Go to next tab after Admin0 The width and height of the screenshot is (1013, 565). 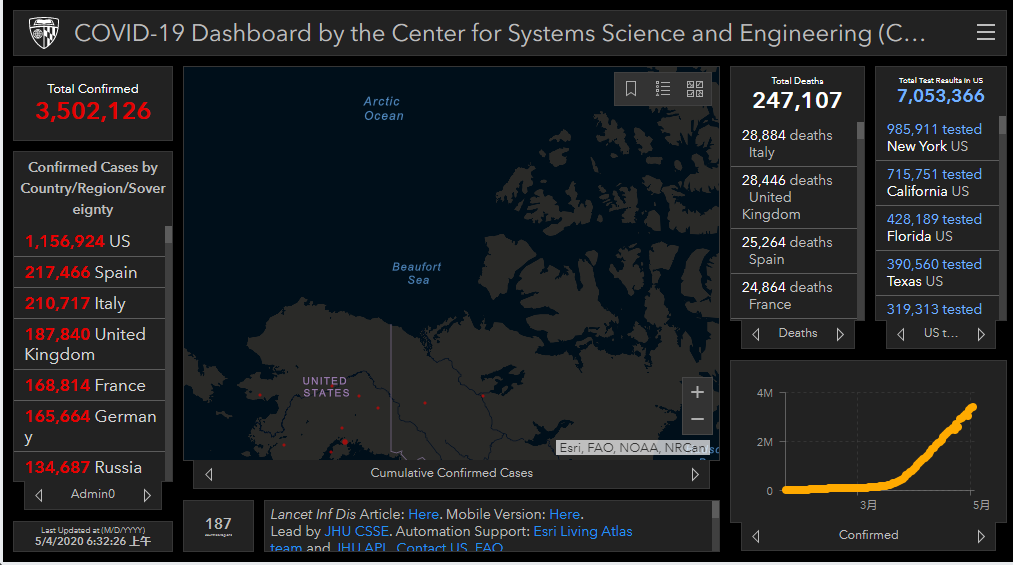click(x=147, y=495)
